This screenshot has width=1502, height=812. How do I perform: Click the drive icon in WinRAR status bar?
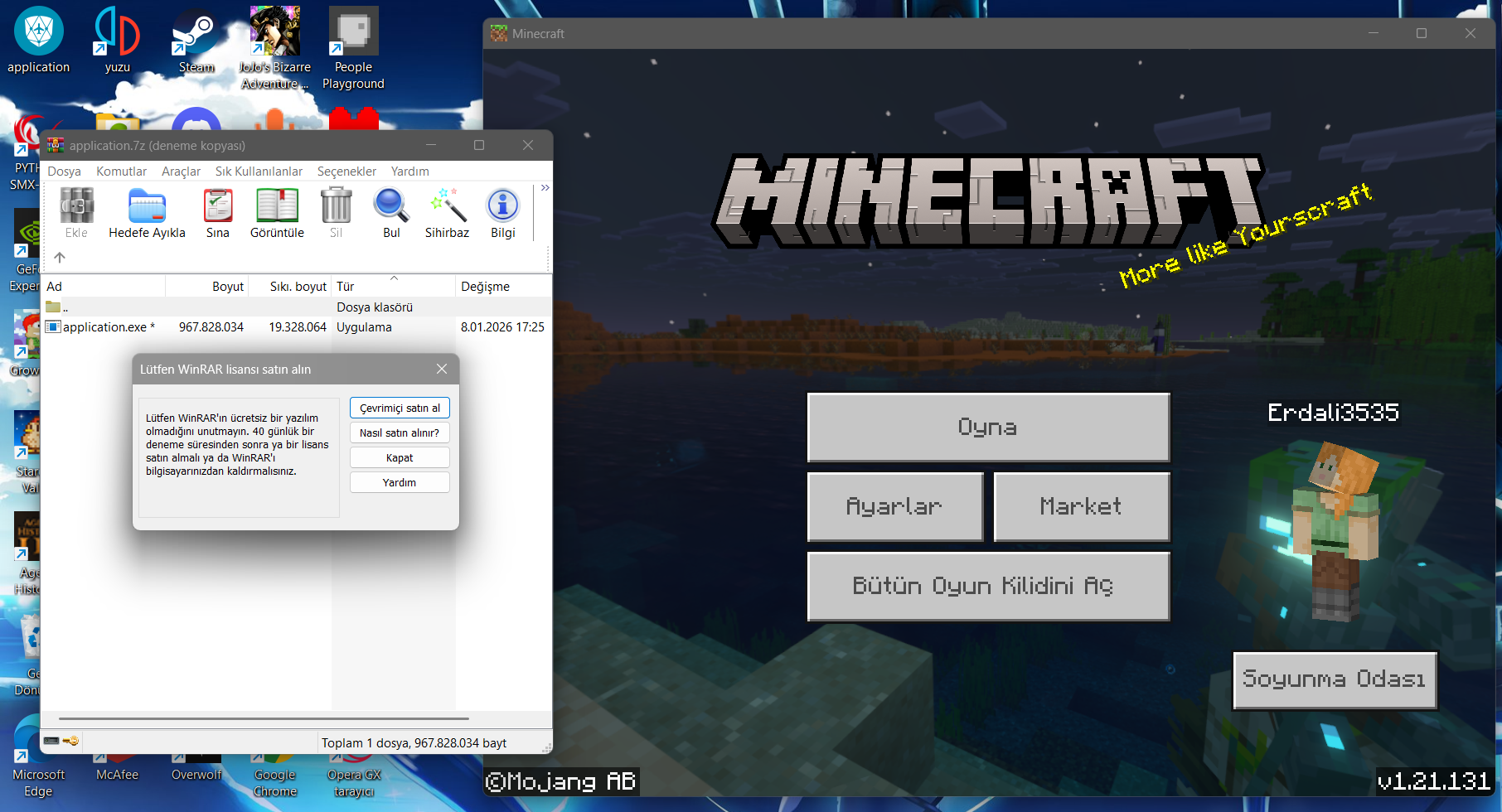click(x=51, y=741)
